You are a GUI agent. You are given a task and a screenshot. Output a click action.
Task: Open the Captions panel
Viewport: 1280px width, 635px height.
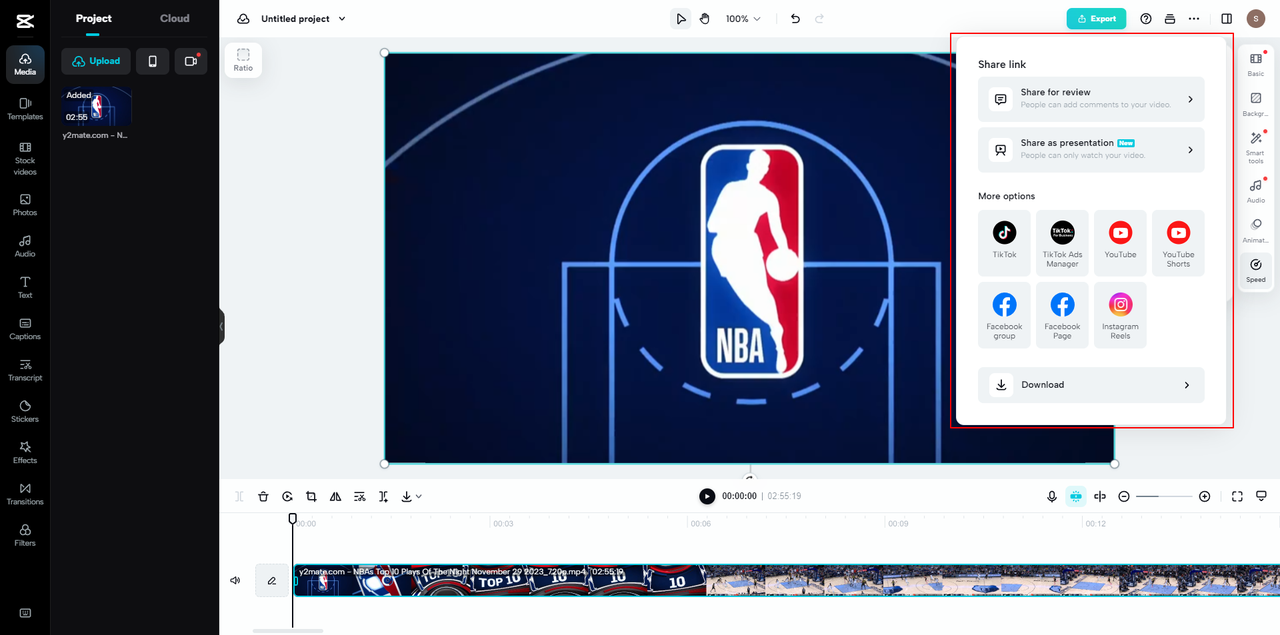click(25, 328)
